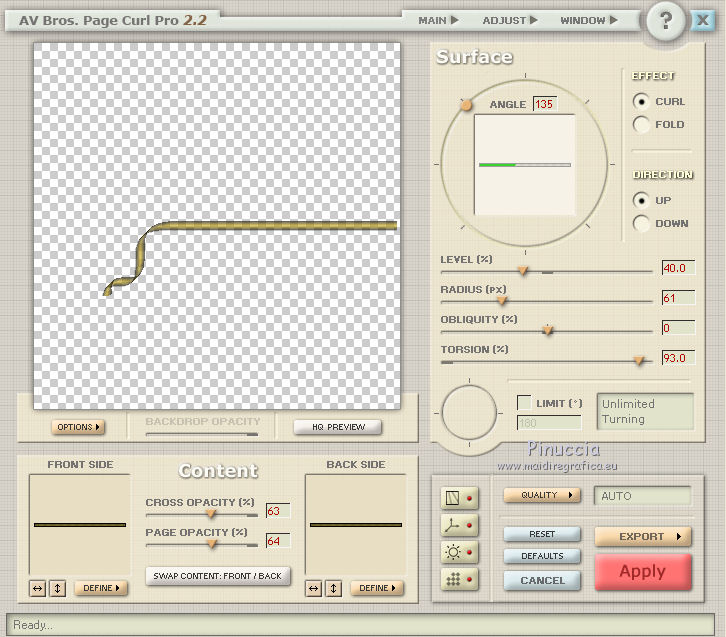Toggle the surface panel icon button
726x637 pixels.
459,498
